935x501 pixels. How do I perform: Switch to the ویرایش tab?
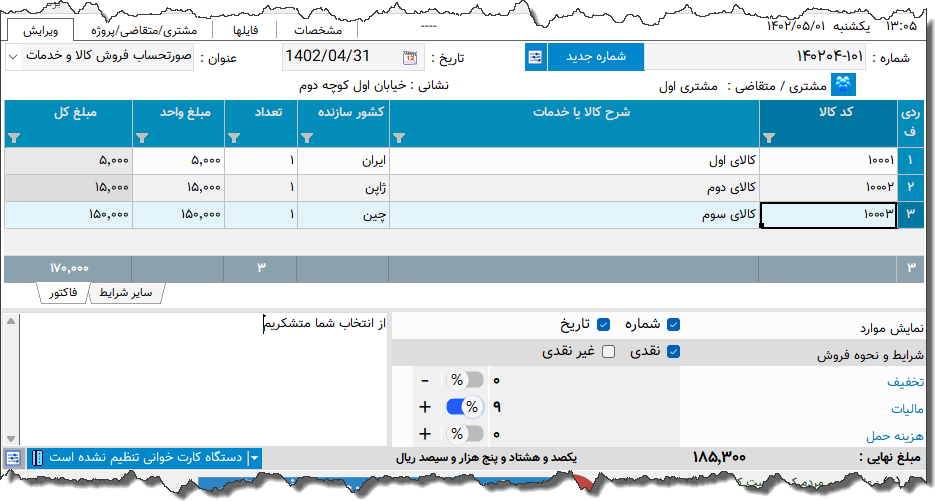tap(41, 30)
